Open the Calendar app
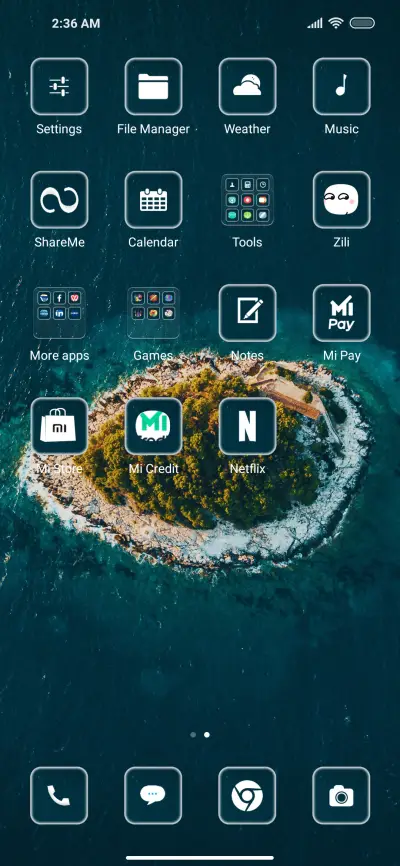 (x=153, y=200)
